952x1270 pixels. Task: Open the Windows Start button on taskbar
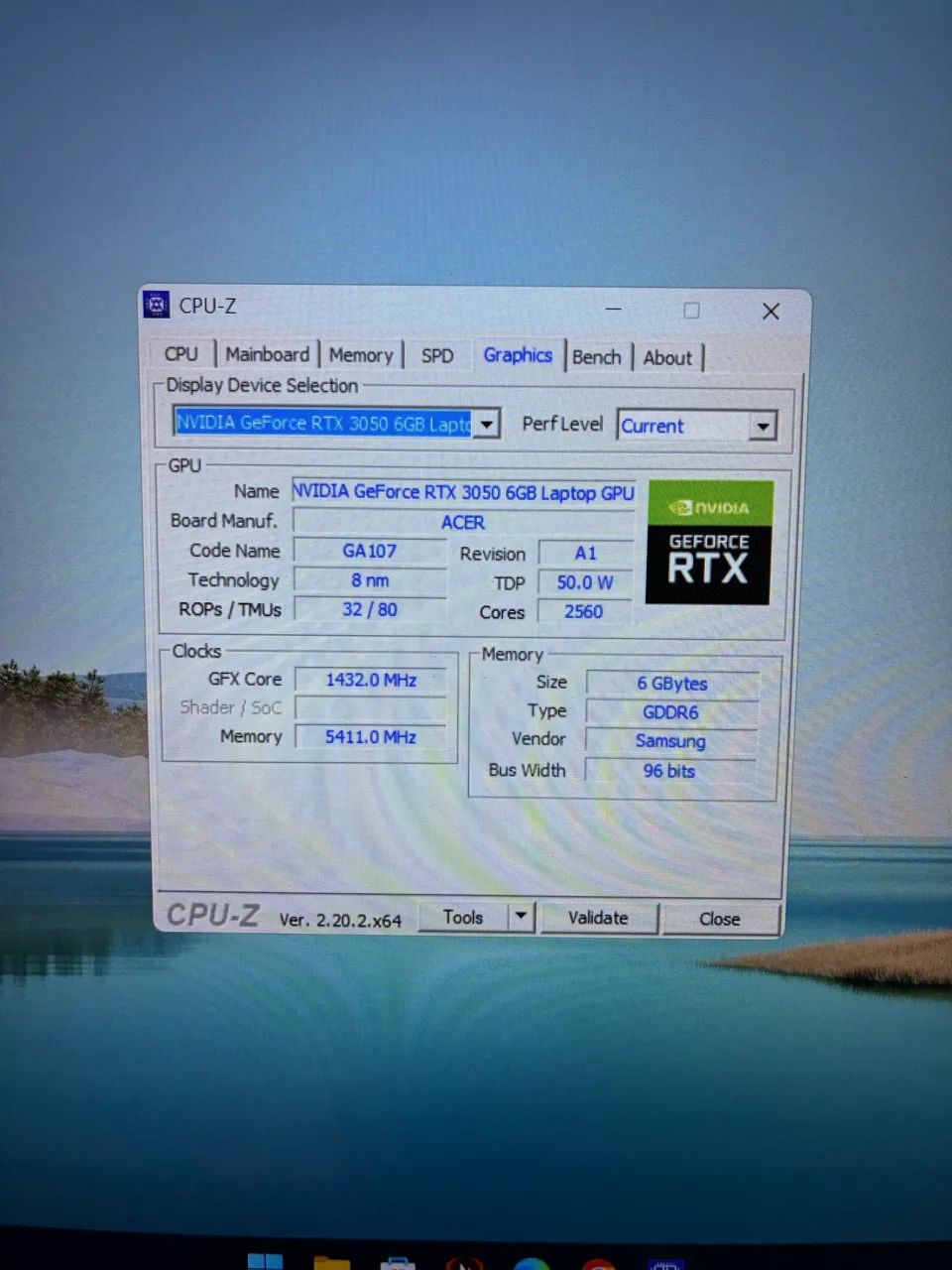pyautogui.click(x=265, y=1261)
